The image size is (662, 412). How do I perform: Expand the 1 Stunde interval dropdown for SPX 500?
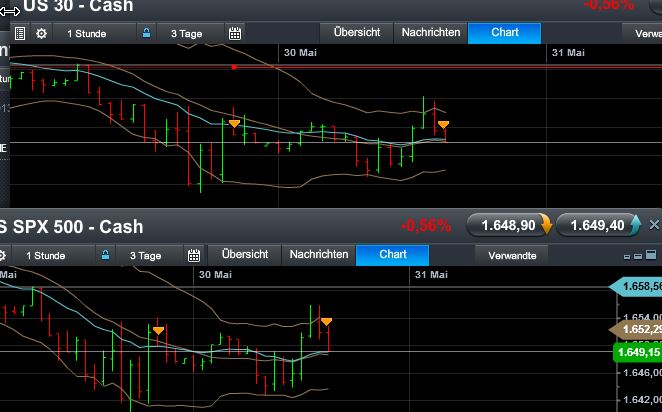click(x=53, y=255)
